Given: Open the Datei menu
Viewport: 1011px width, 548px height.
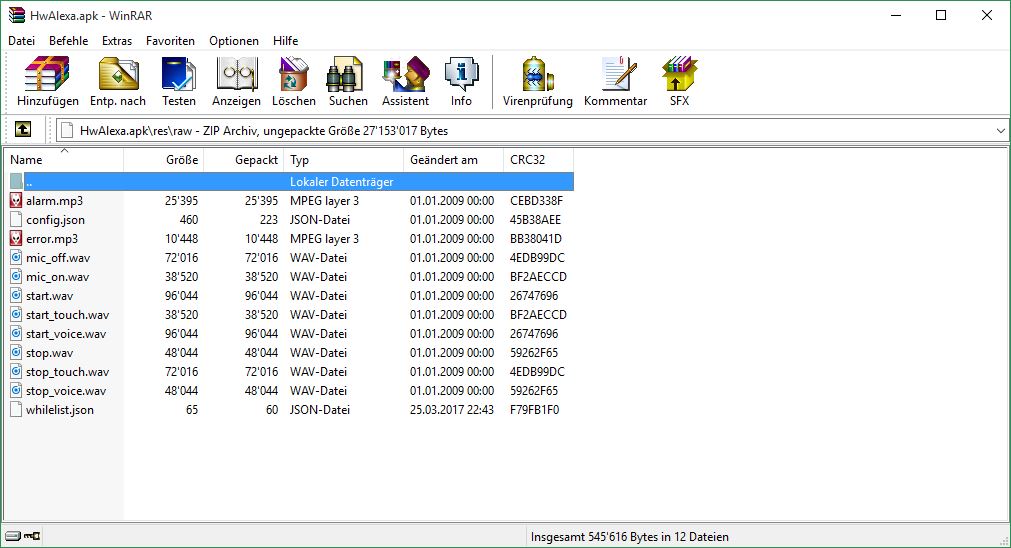Looking at the screenshot, I should [21, 41].
